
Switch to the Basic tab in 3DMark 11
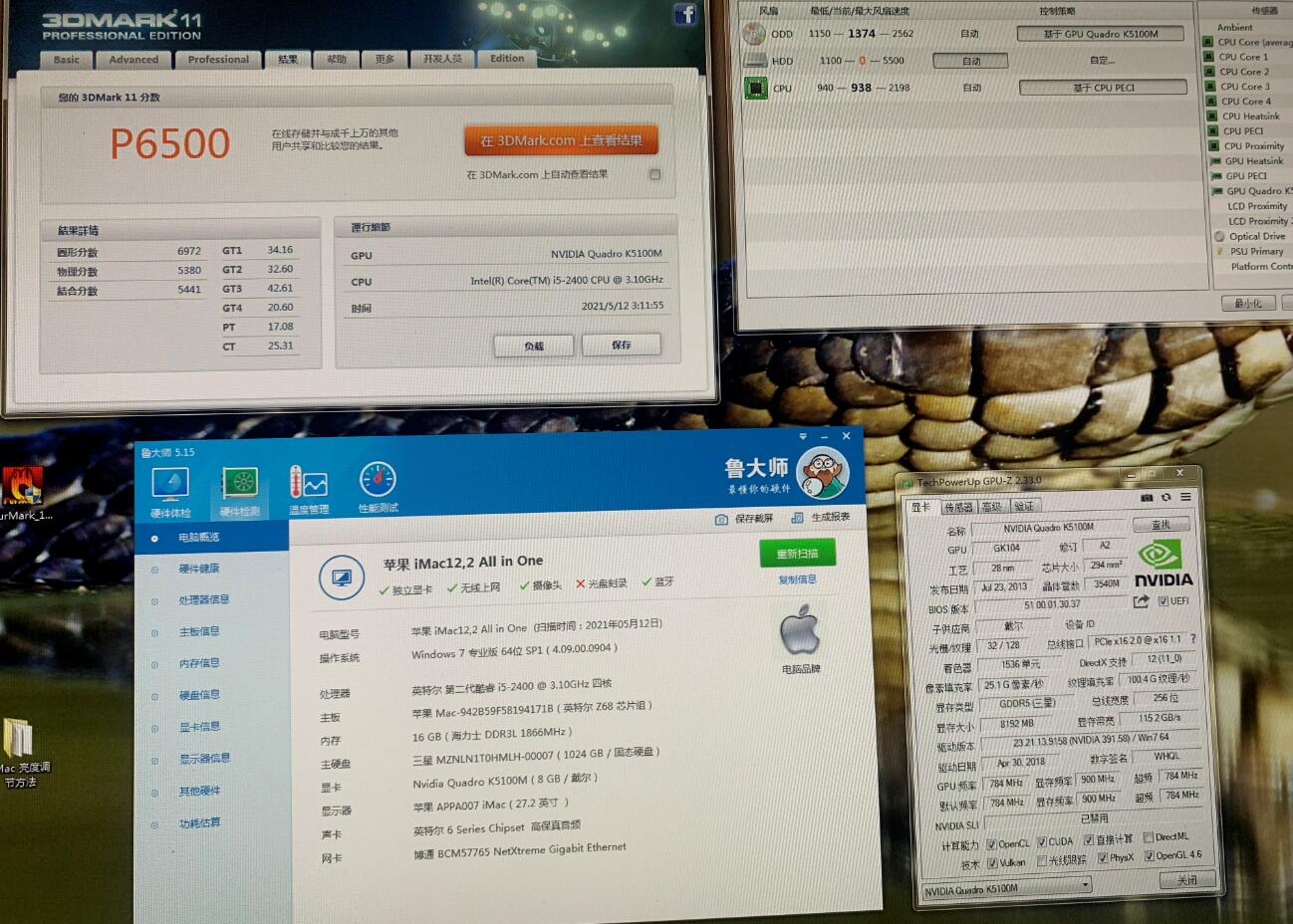point(67,60)
